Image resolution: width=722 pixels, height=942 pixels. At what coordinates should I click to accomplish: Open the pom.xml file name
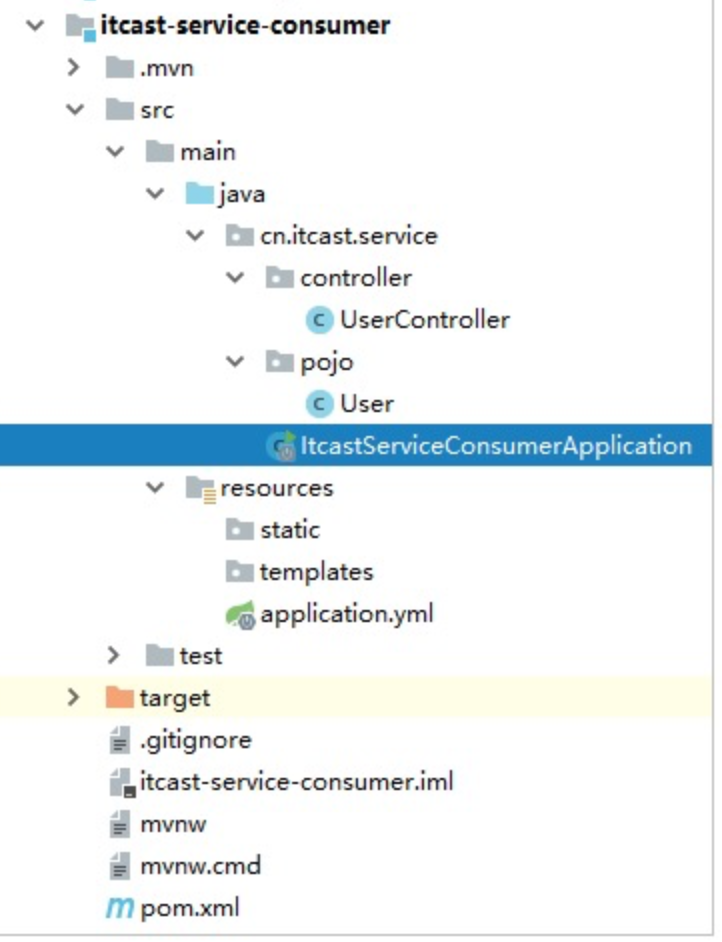coord(189,909)
